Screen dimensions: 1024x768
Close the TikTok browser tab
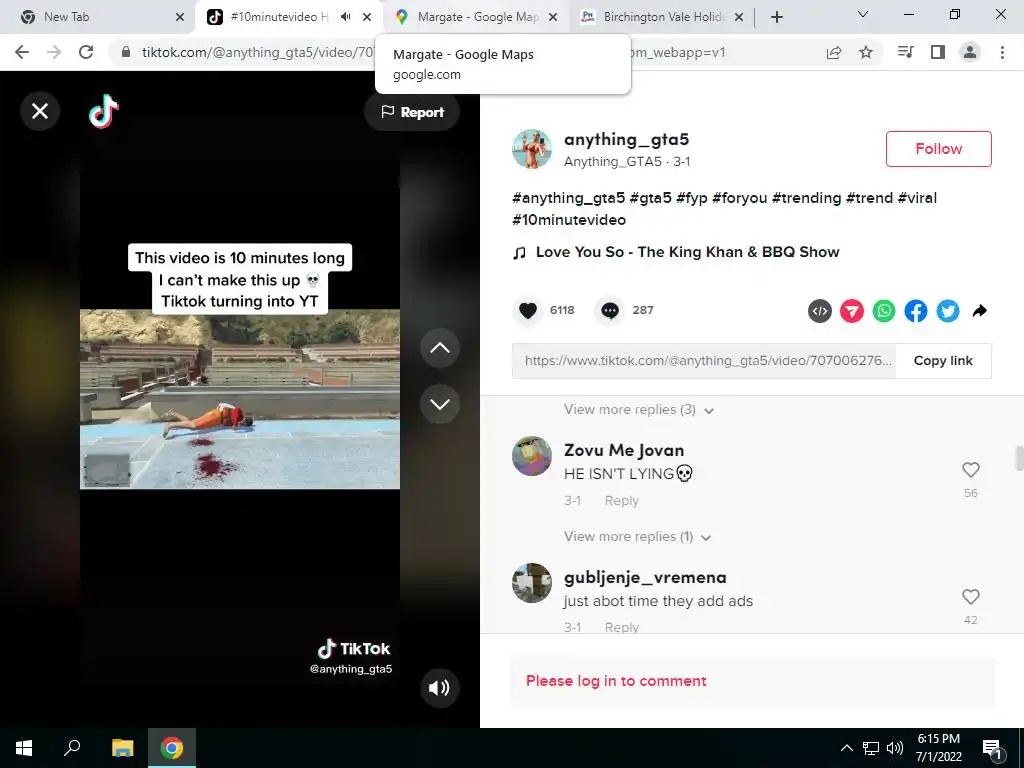coord(368,17)
